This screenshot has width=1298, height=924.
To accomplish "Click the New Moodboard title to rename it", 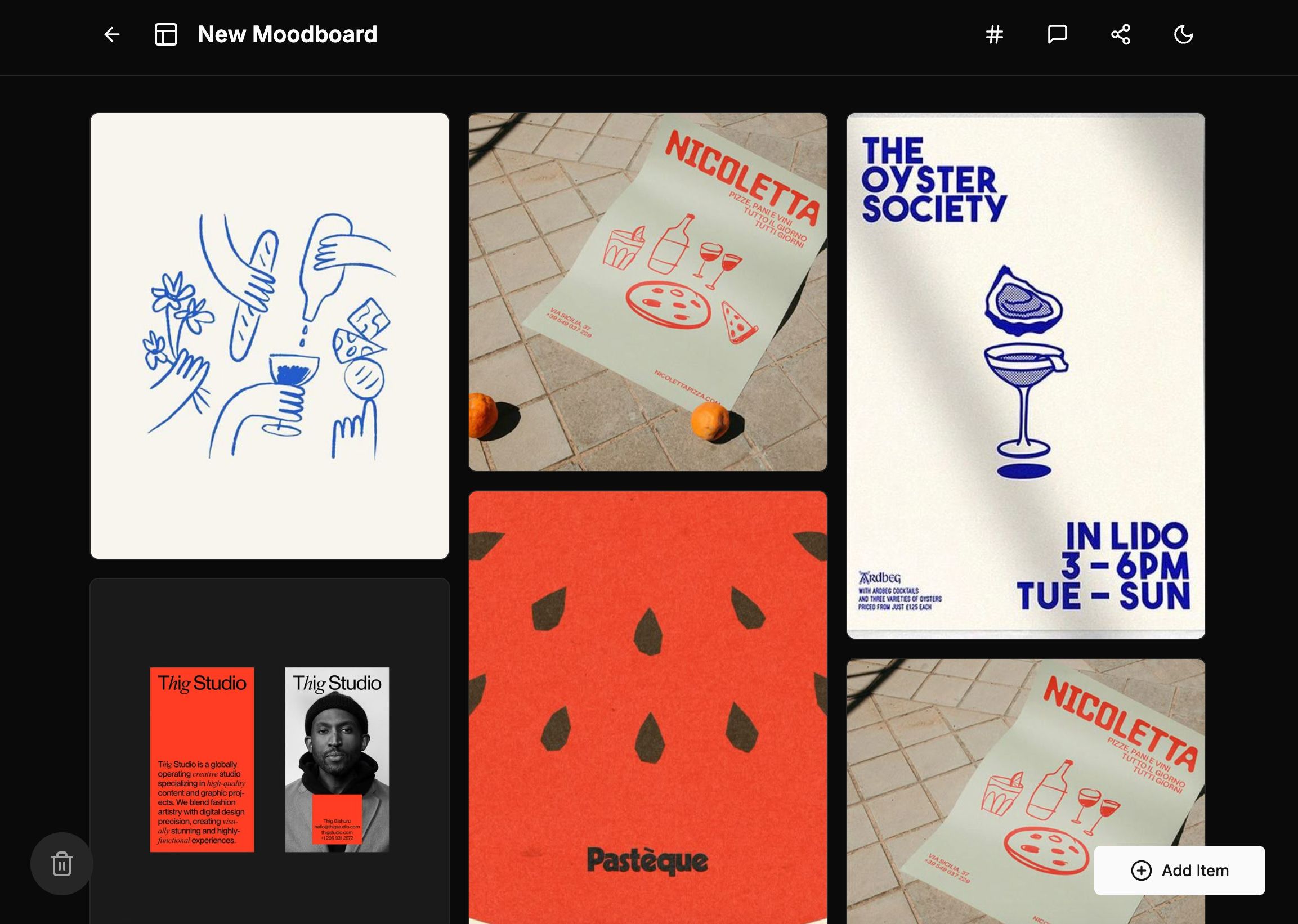I will pos(287,35).
